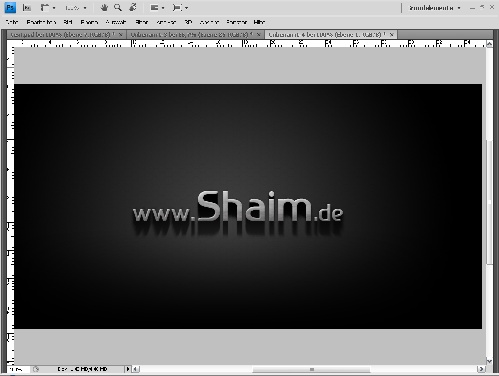The height and width of the screenshot is (376, 499).
Task: Open the Datei menu
Action: (12, 22)
